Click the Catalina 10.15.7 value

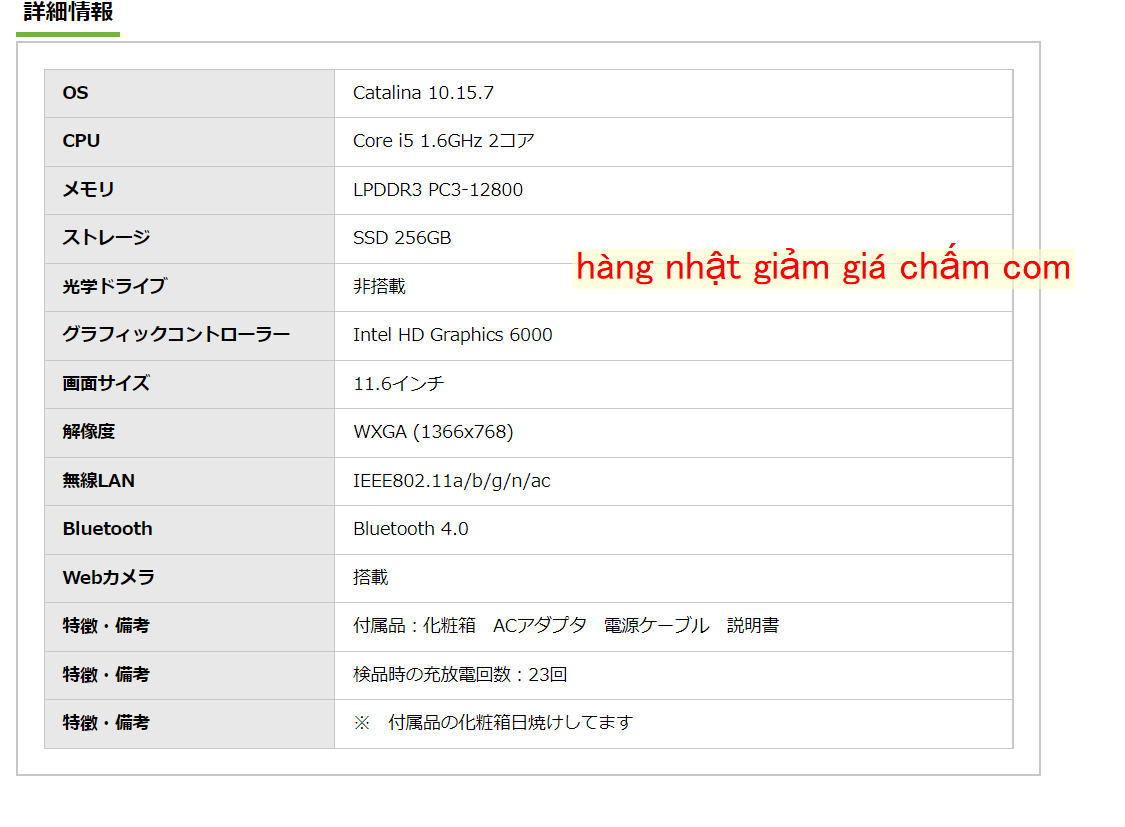click(x=423, y=93)
